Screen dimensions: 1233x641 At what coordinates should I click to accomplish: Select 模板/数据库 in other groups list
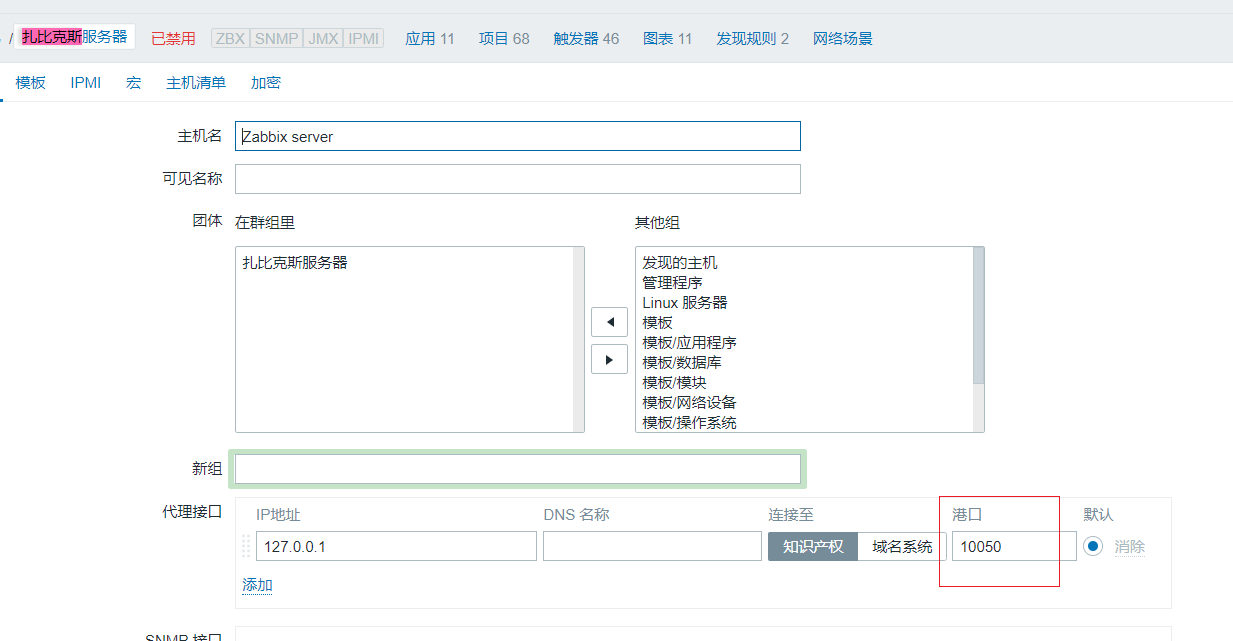click(681, 363)
